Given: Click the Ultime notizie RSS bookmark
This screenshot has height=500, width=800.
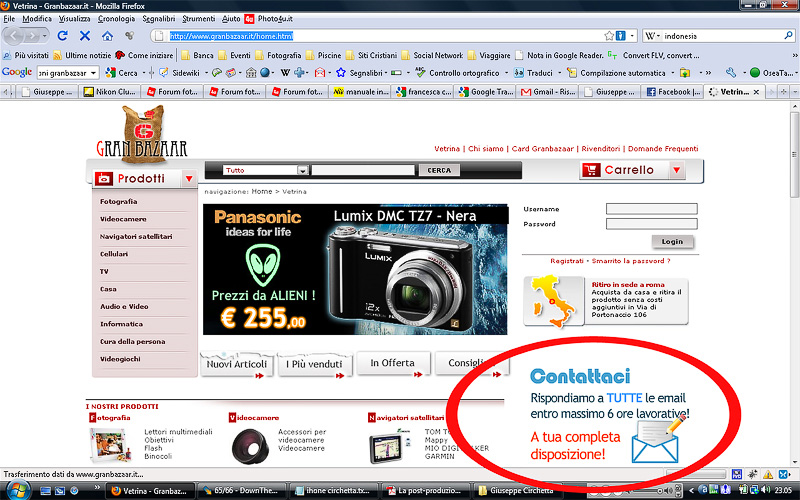Looking at the screenshot, I should pos(82,55).
